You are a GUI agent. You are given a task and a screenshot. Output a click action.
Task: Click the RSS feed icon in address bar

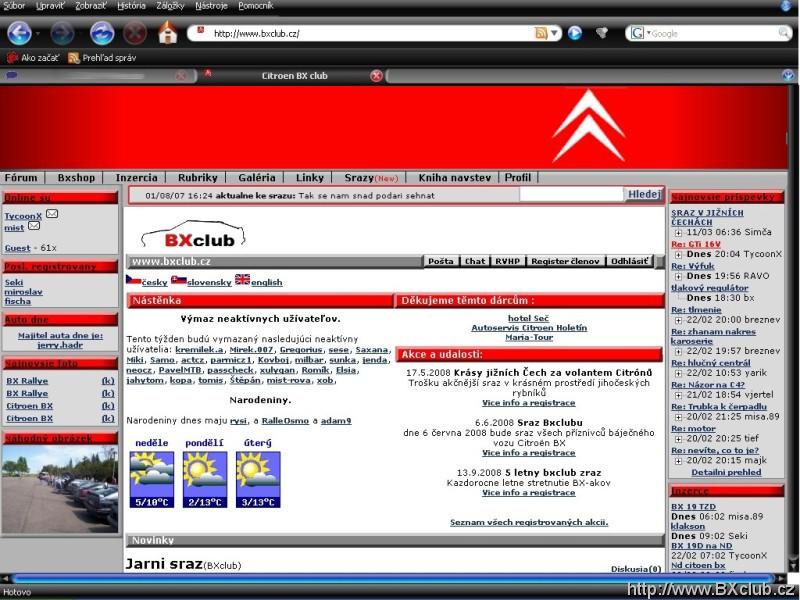[x=541, y=33]
